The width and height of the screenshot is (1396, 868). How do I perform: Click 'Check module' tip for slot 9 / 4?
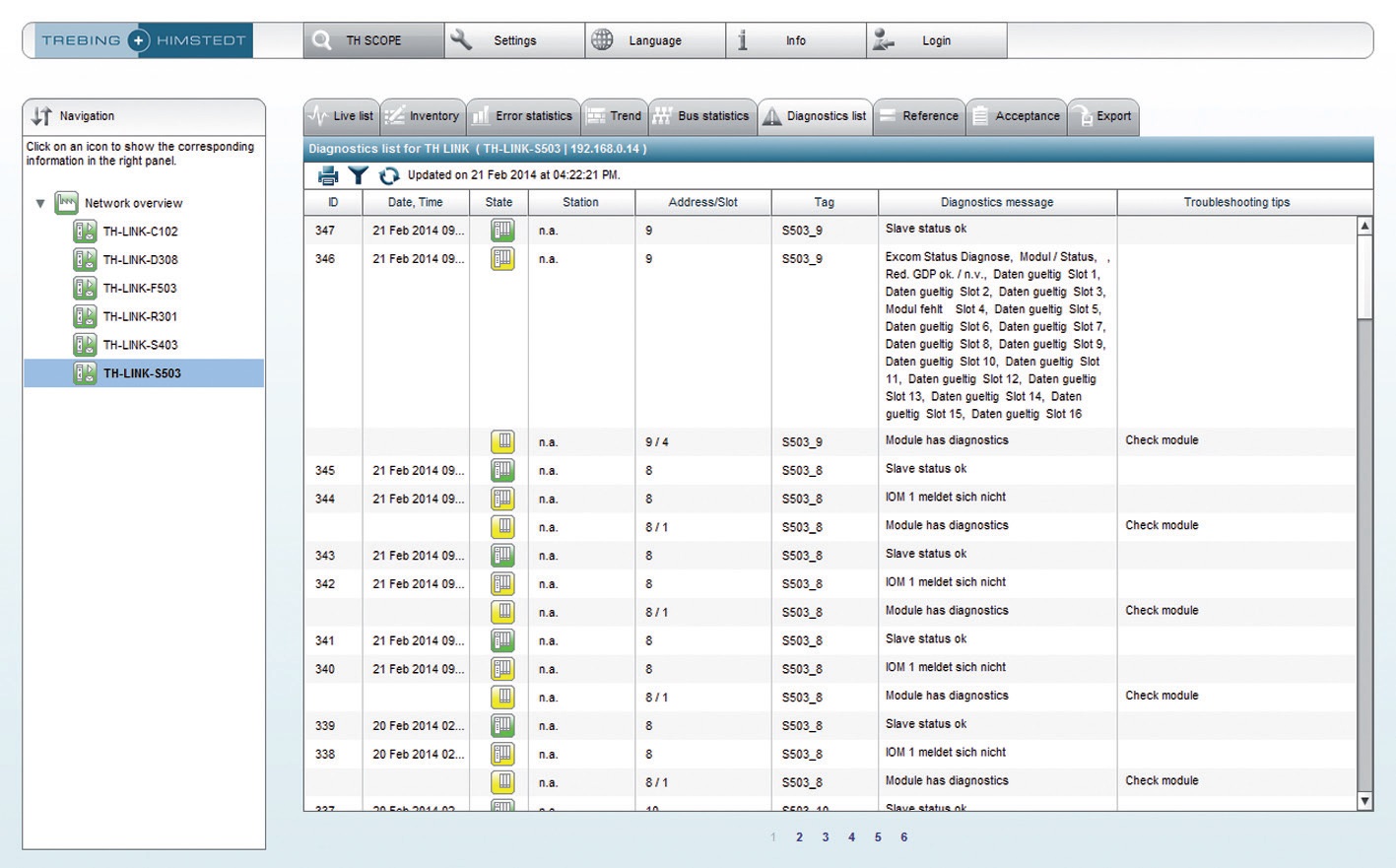click(x=1163, y=440)
